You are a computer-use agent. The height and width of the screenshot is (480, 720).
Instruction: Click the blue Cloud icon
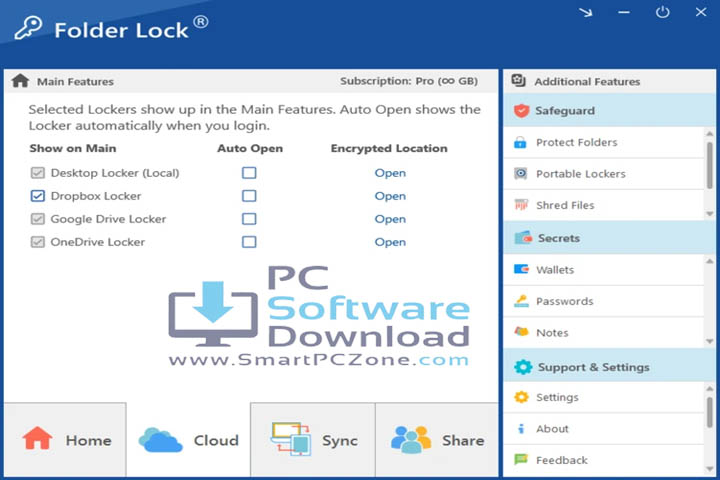[x=160, y=440]
